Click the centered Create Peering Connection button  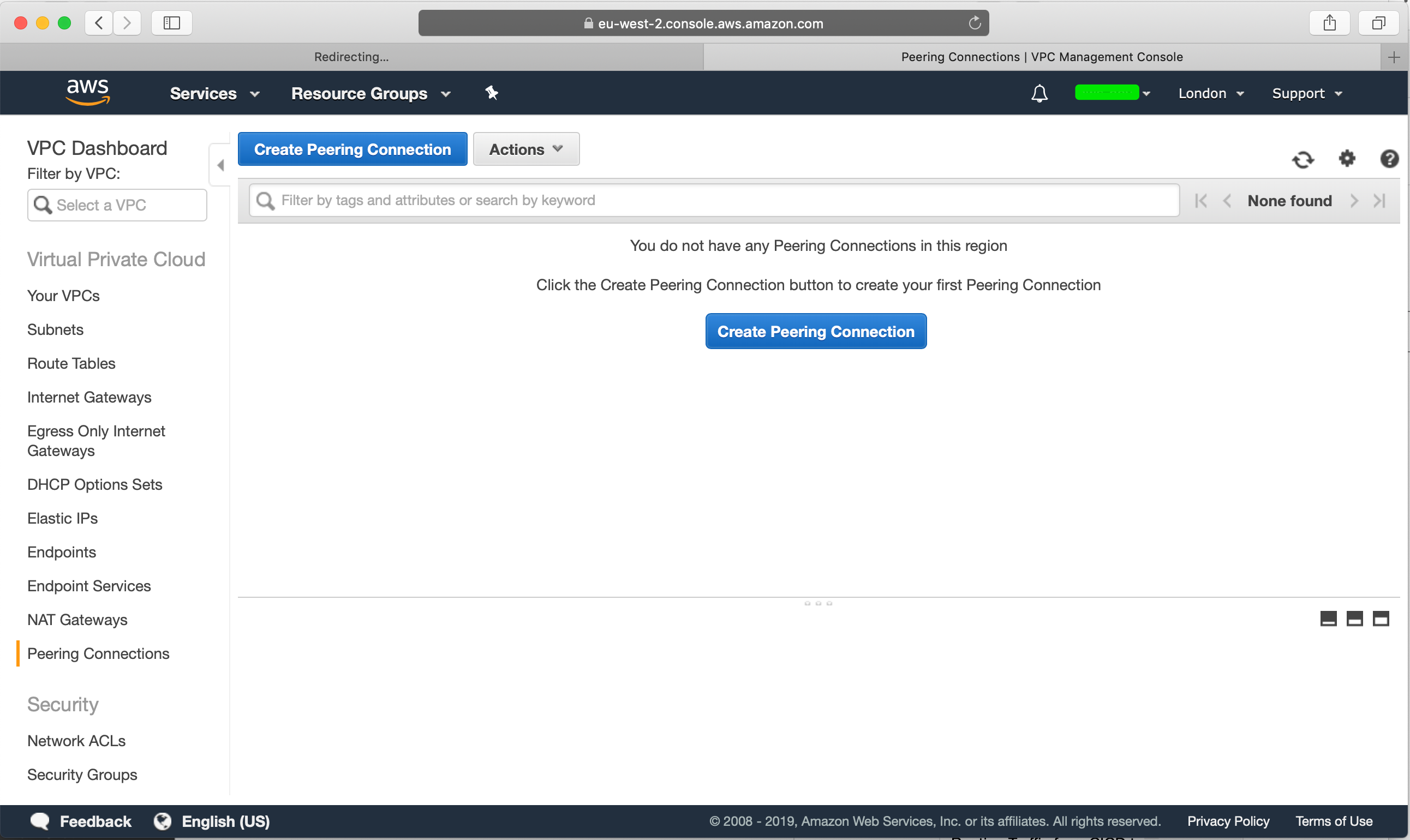[815, 331]
